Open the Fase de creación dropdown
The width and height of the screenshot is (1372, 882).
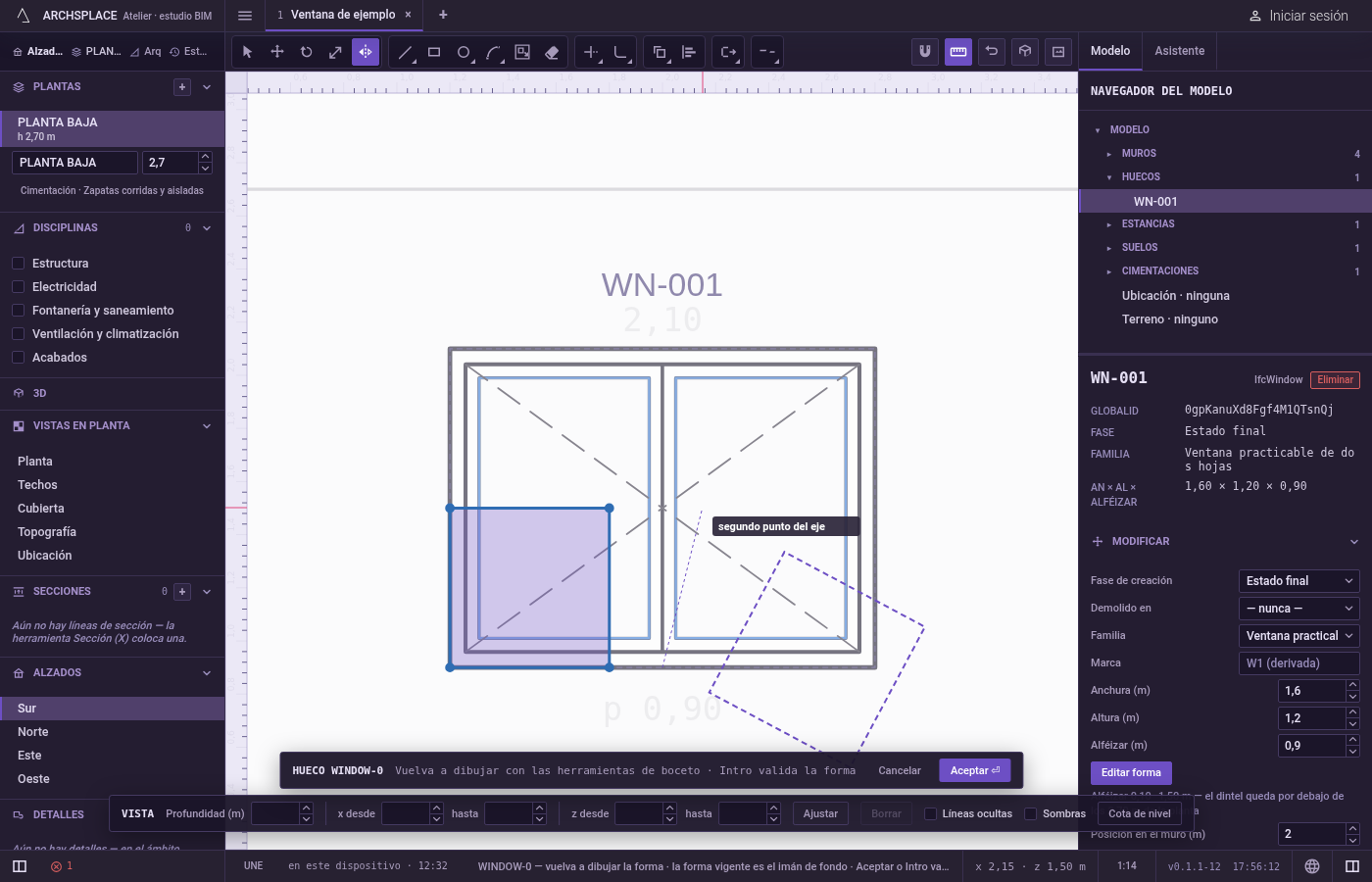(1299, 581)
